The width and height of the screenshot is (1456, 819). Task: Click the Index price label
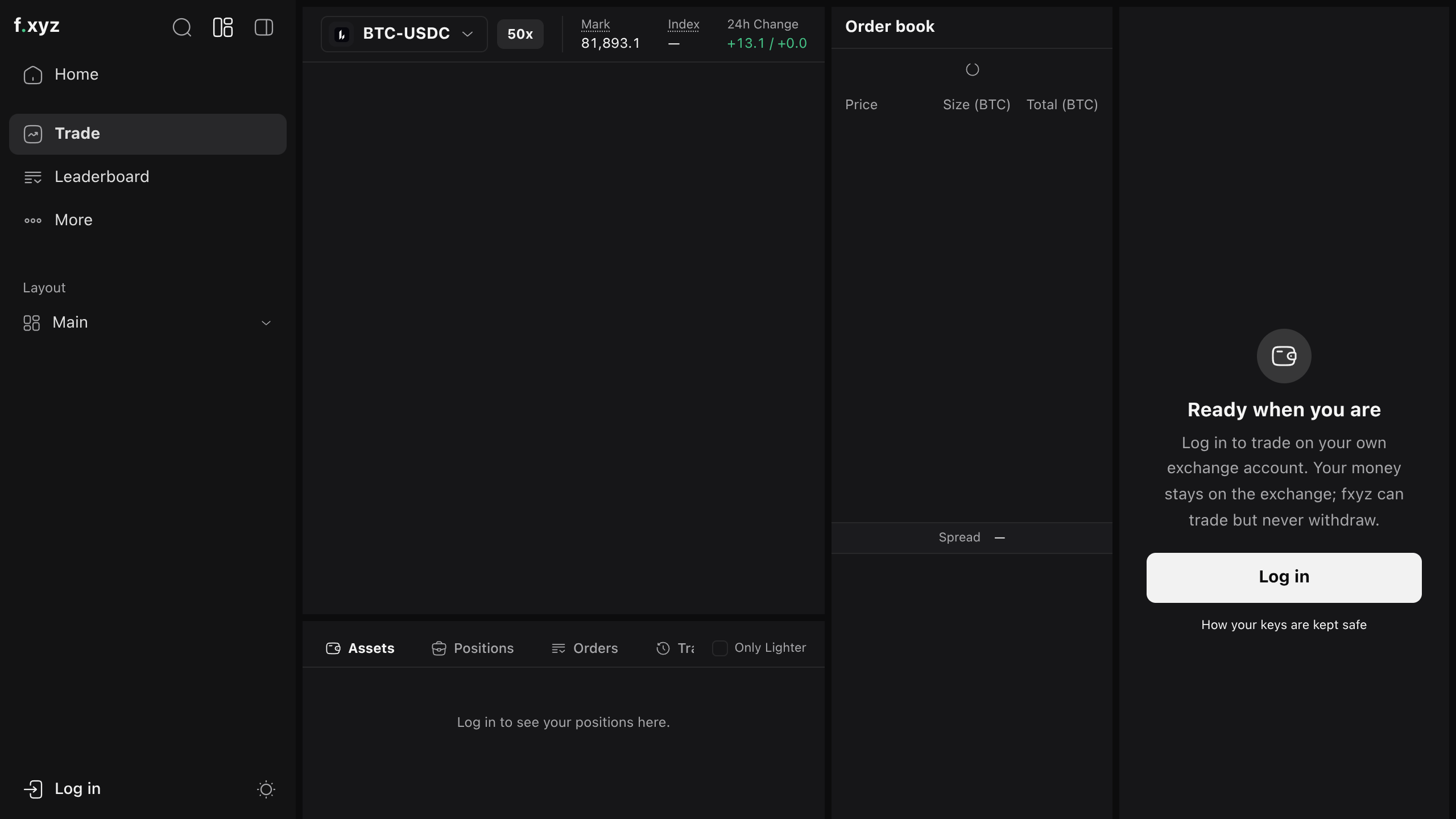coord(683,24)
